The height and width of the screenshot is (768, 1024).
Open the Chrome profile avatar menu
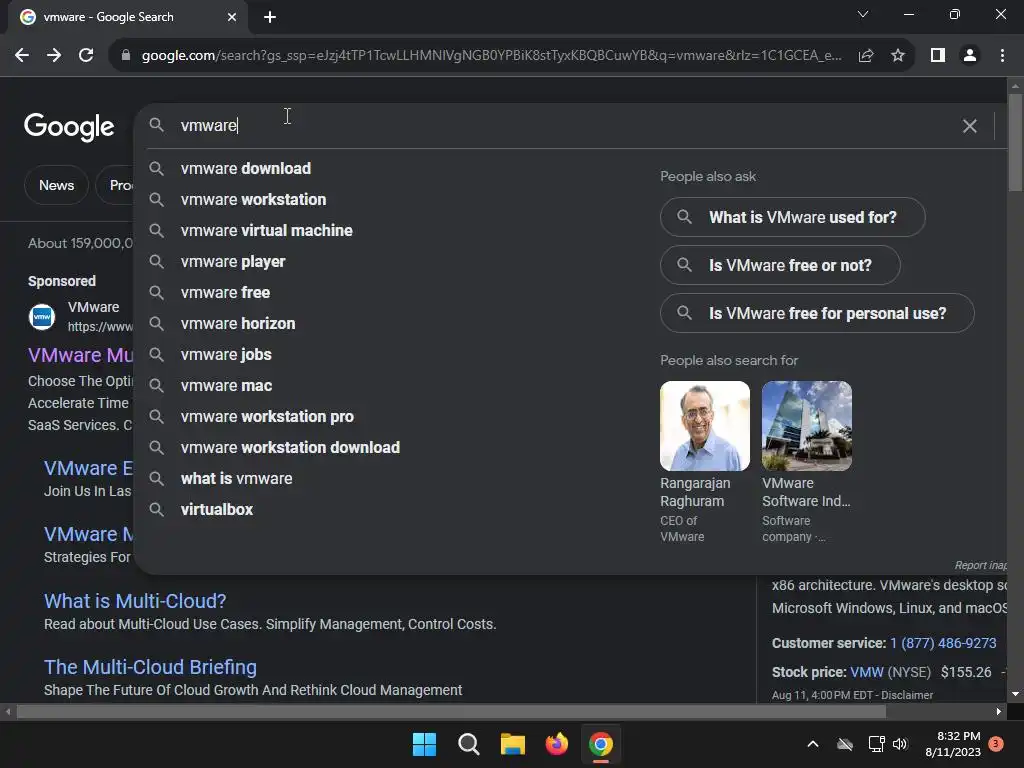point(970,56)
